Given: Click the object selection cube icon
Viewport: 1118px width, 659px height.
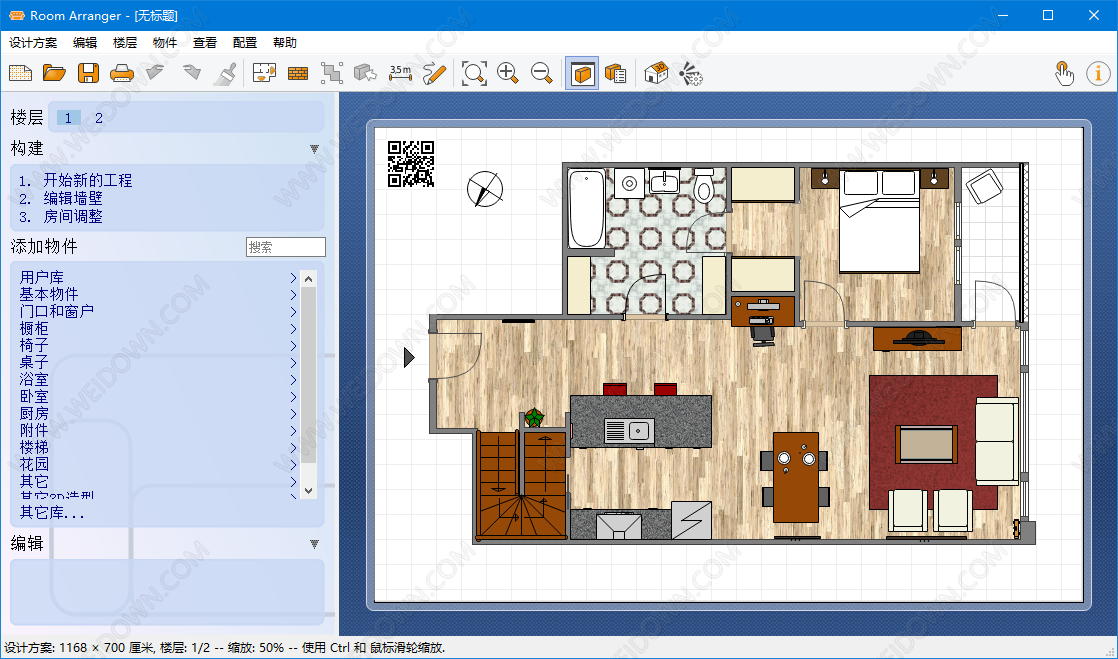Looking at the screenshot, I should coord(365,73).
